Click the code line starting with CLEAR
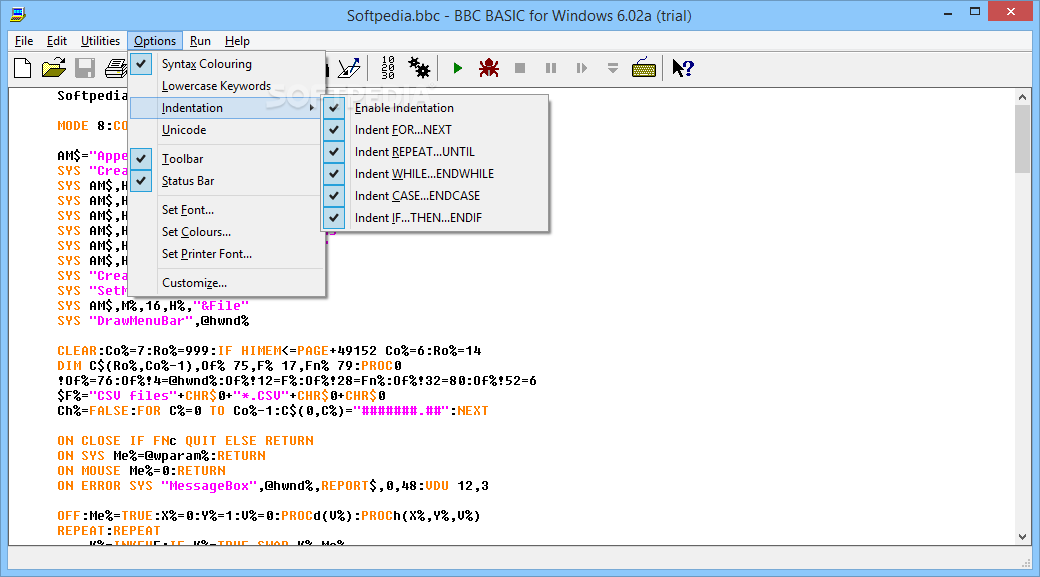 [269, 350]
